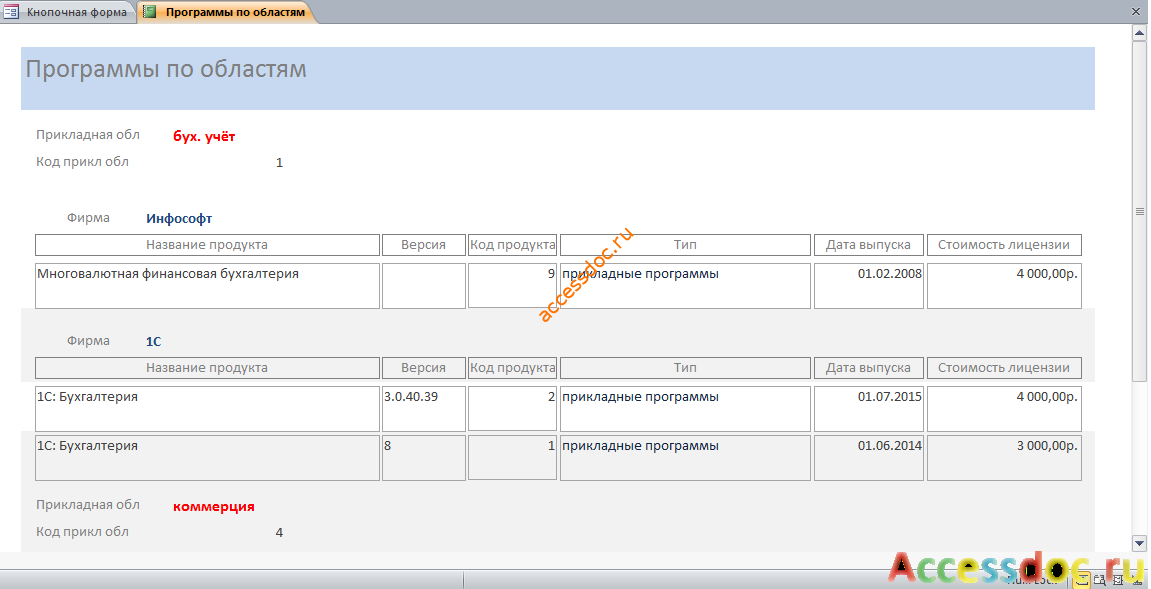Click 4 000,00р. in Многовалютная финансовая бухгалтерия row
The width and height of the screenshot is (1151, 589).
pos(1004,286)
